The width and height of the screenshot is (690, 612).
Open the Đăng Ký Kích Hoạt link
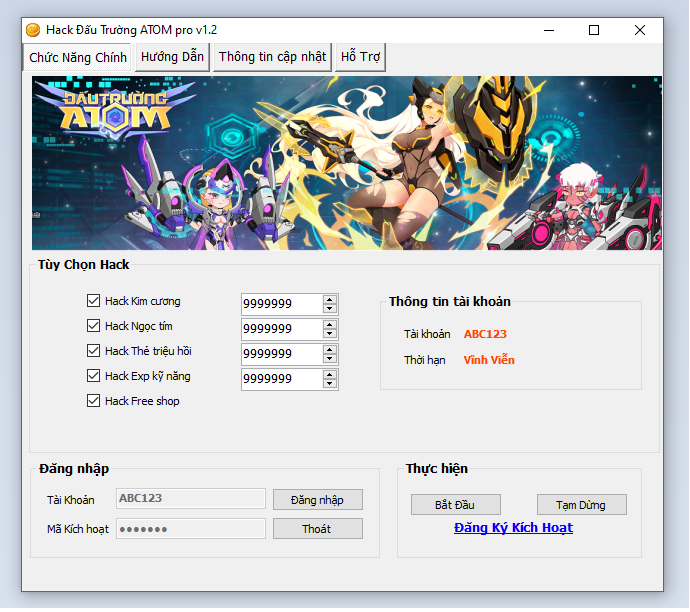pos(513,528)
